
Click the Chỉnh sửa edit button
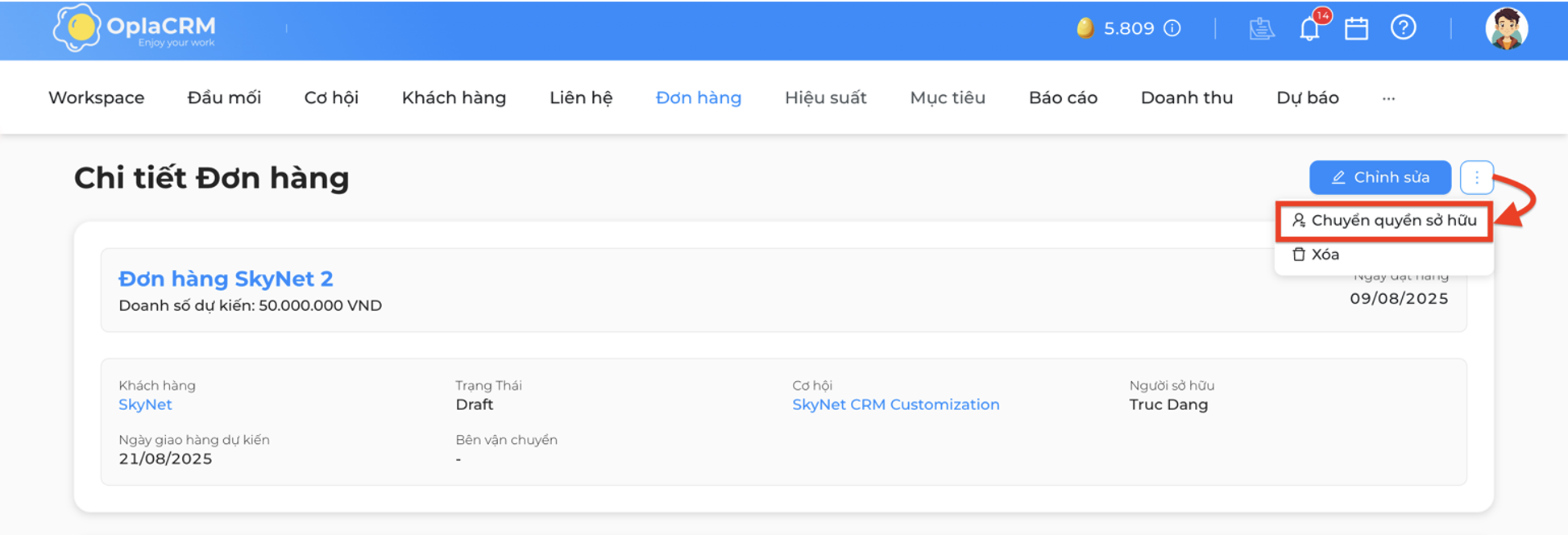pyautogui.click(x=1380, y=177)
